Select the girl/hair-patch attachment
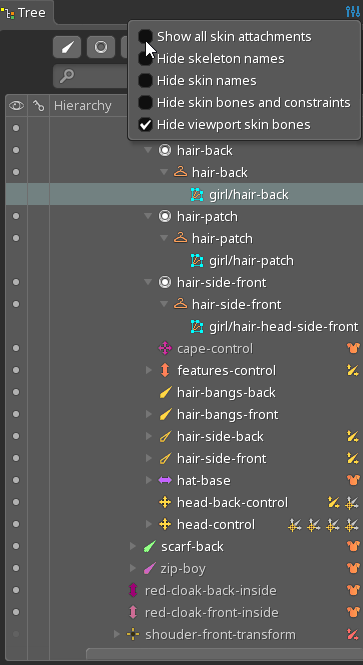The width and height of the screenshot is (363, 665). click(251, 260)
